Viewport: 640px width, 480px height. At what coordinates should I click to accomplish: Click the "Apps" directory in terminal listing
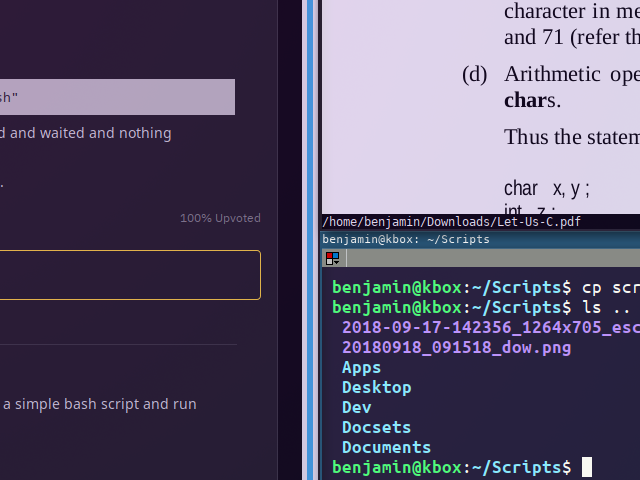361,368
